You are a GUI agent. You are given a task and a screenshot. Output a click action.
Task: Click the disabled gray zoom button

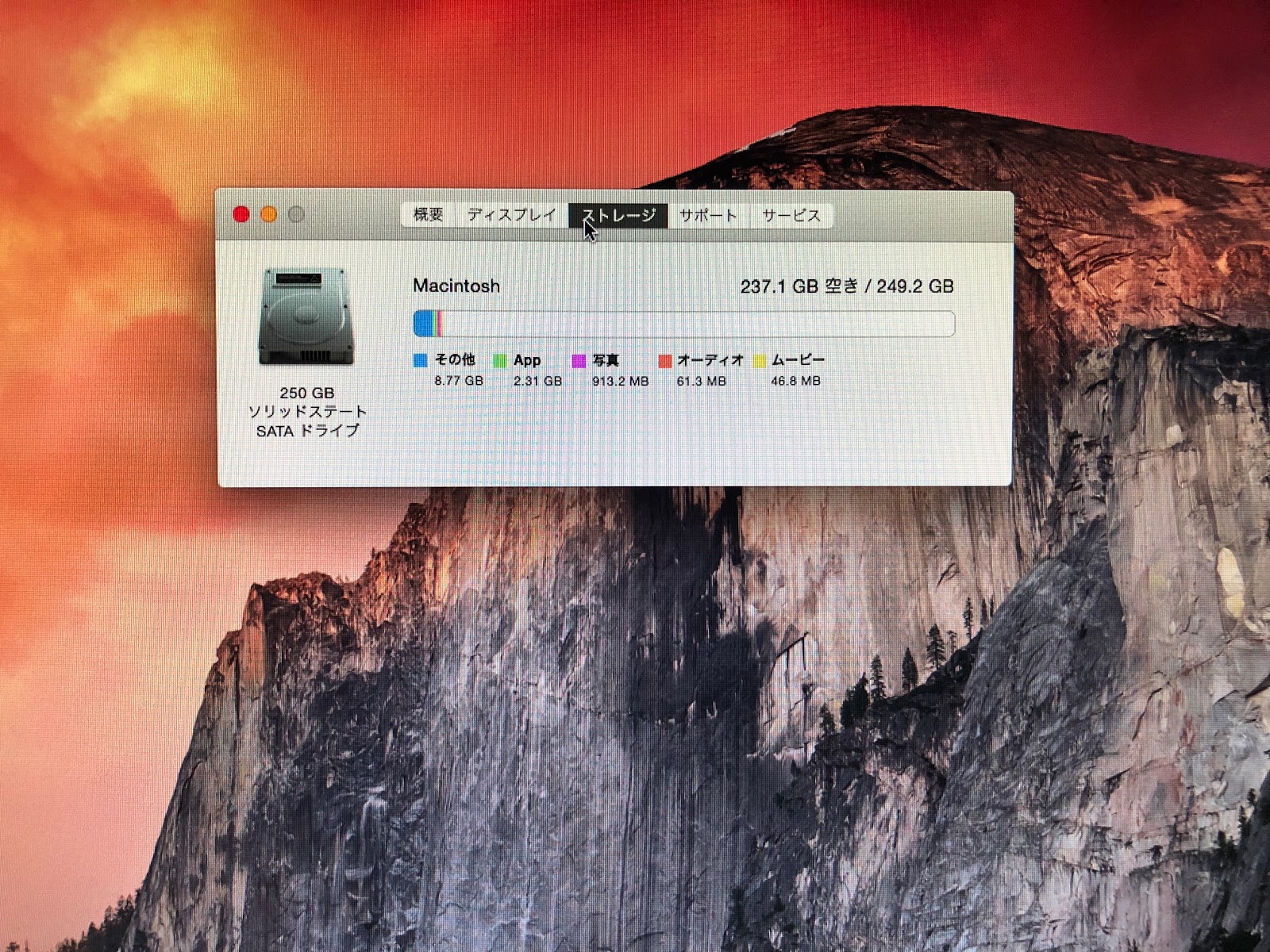click(x=296, y=214)
